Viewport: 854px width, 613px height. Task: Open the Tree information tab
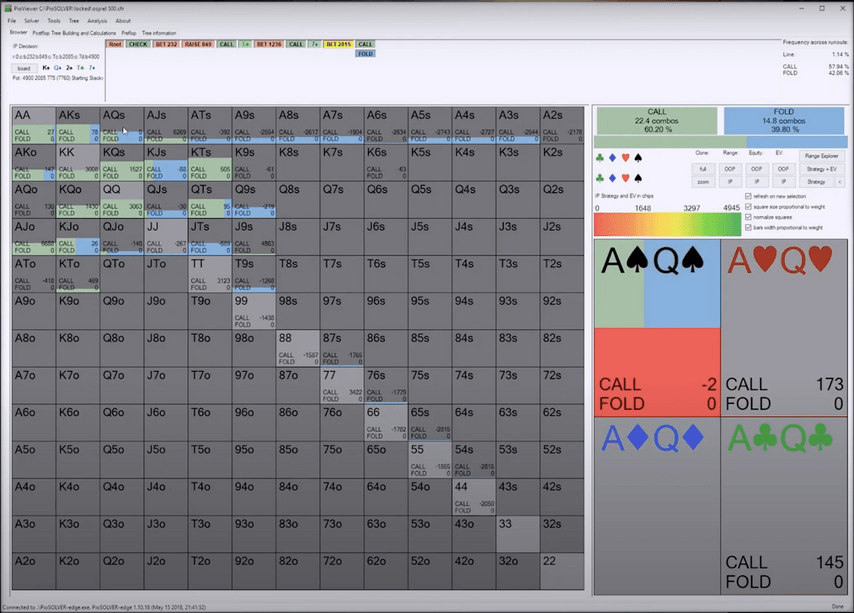[159, 33]
